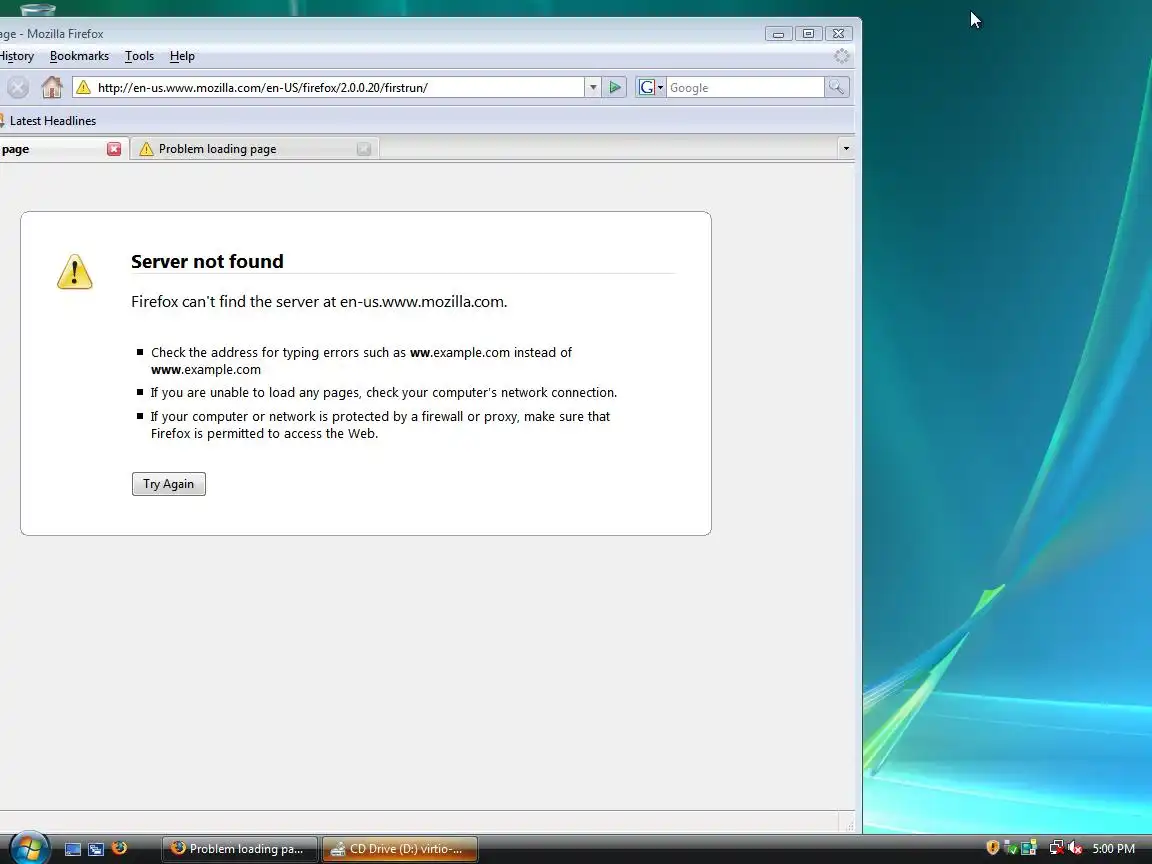Close the Firefox window
Image resolution: width=1152 pixels, height=864 pixels.
pos(838,34)
